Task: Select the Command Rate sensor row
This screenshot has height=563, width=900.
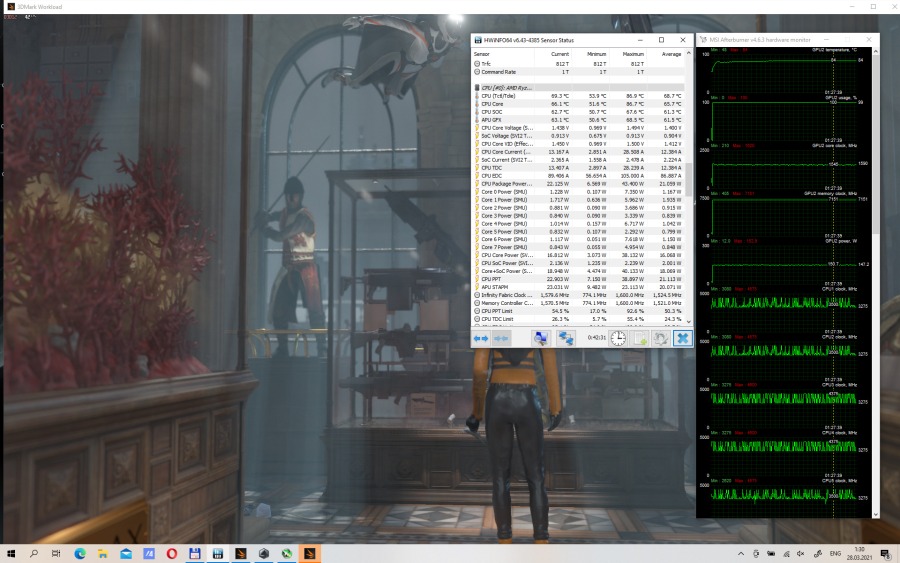Action: (x=578, y=72)
